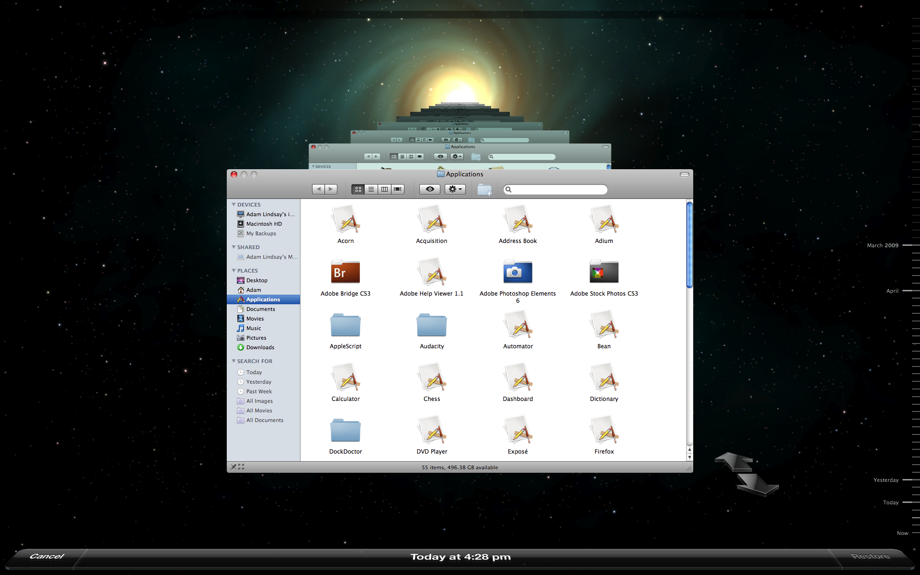Viewport: 920px width, 575px height.
Task: Select the Yesterday saved search
Action: [263, 382]
